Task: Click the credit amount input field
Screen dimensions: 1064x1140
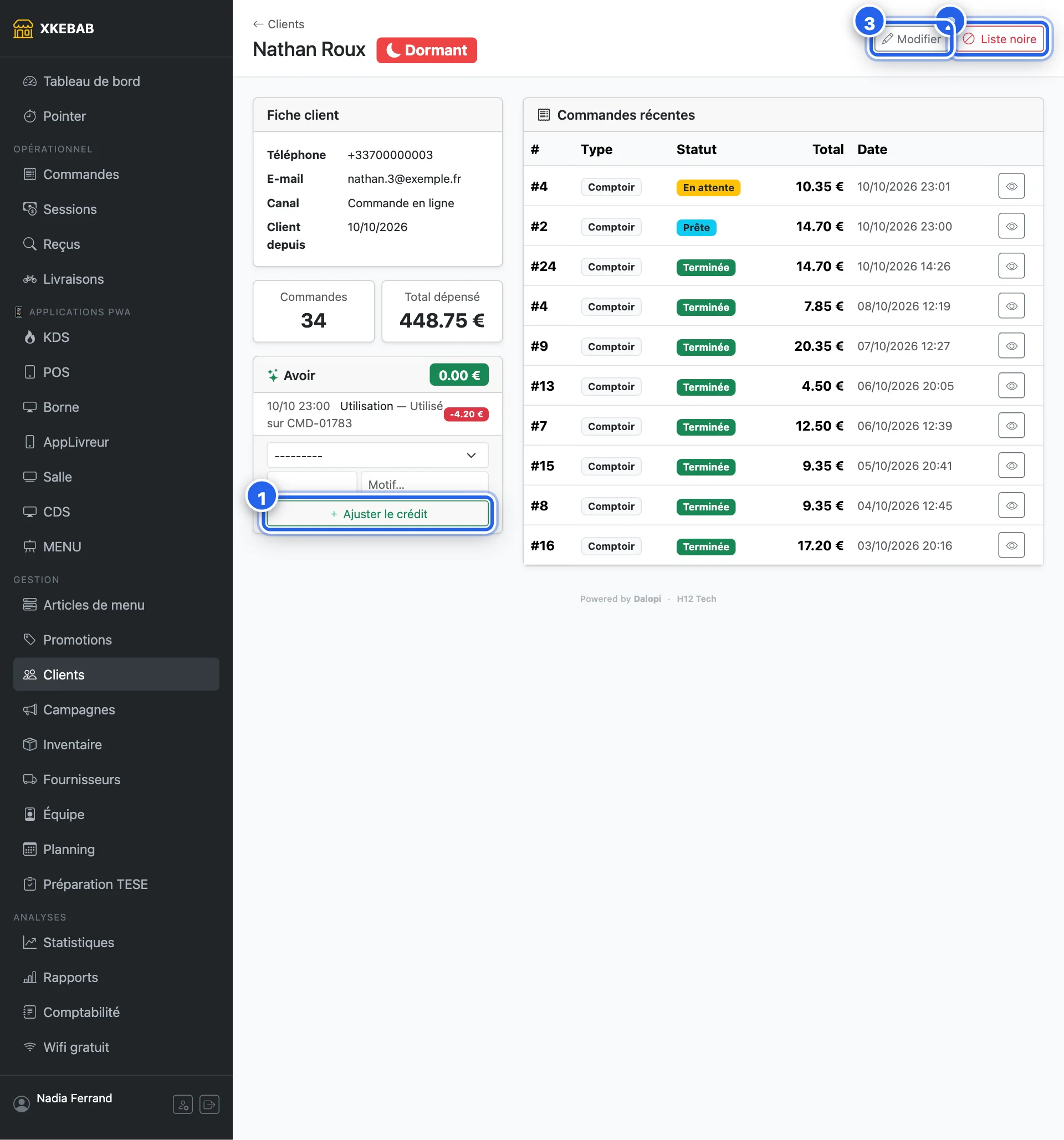Action: (x=312, y=483)
